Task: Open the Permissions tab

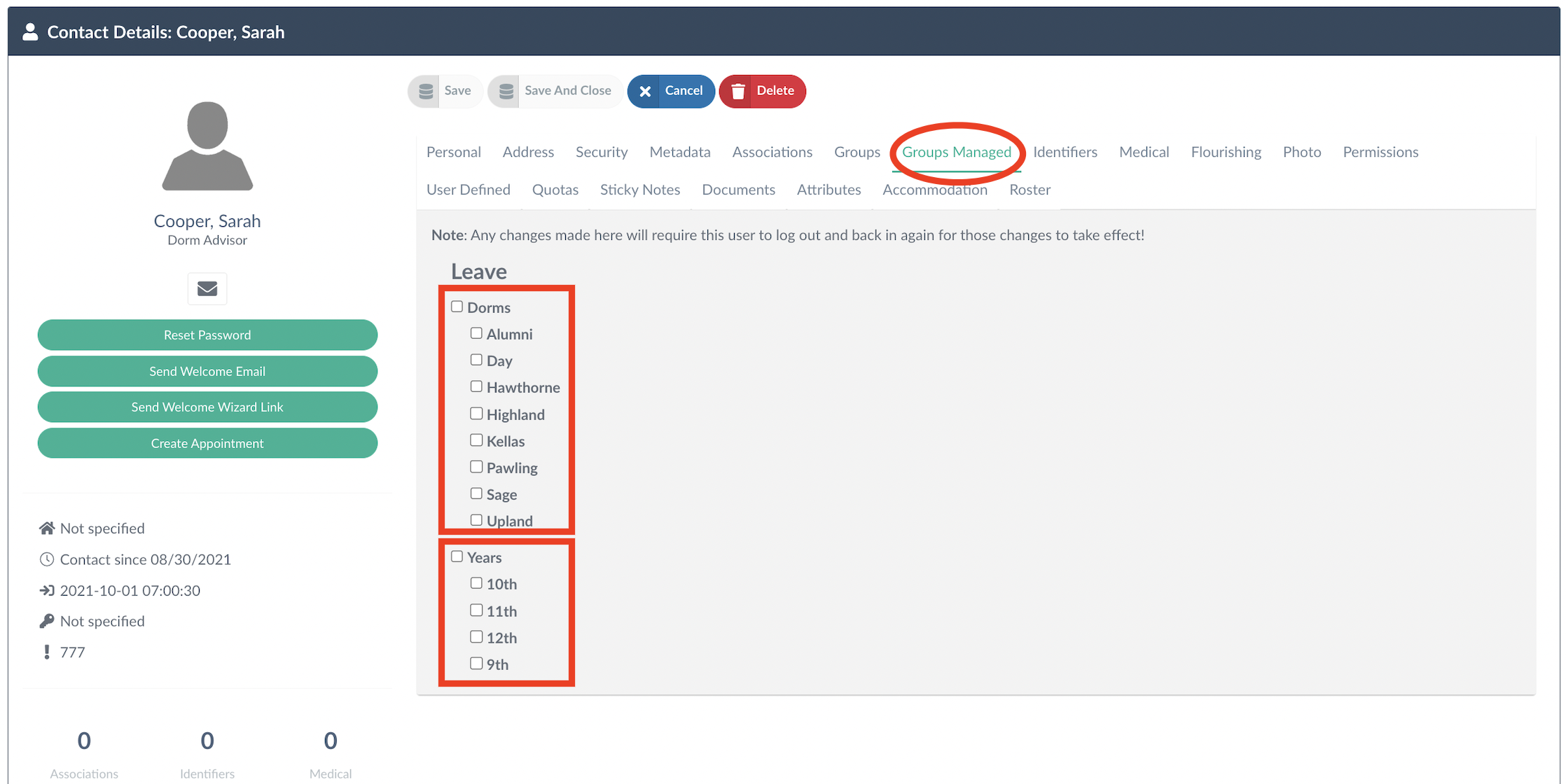Action: [x=1380, y=152]
